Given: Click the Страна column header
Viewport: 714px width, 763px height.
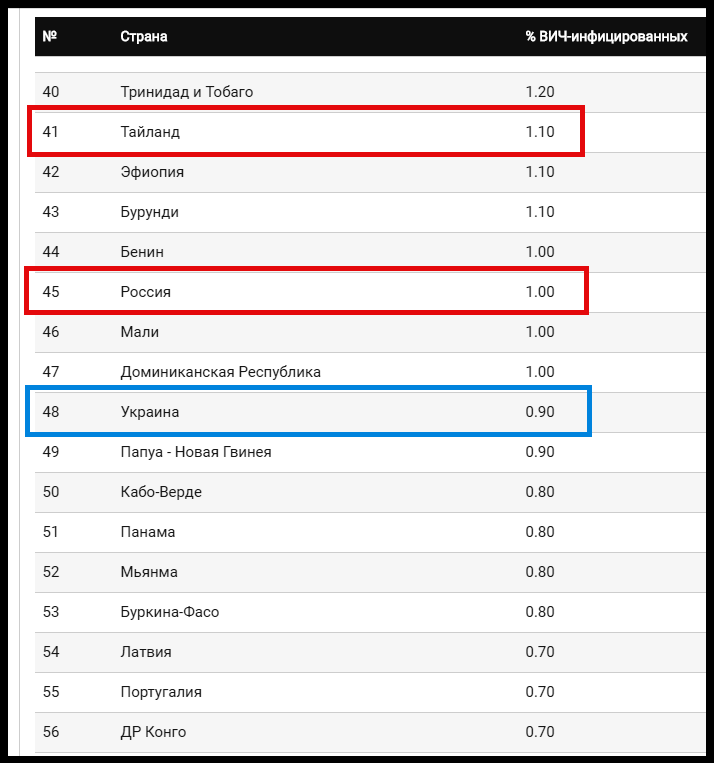Looking at the screenshot, I should (x=144, y=36).
